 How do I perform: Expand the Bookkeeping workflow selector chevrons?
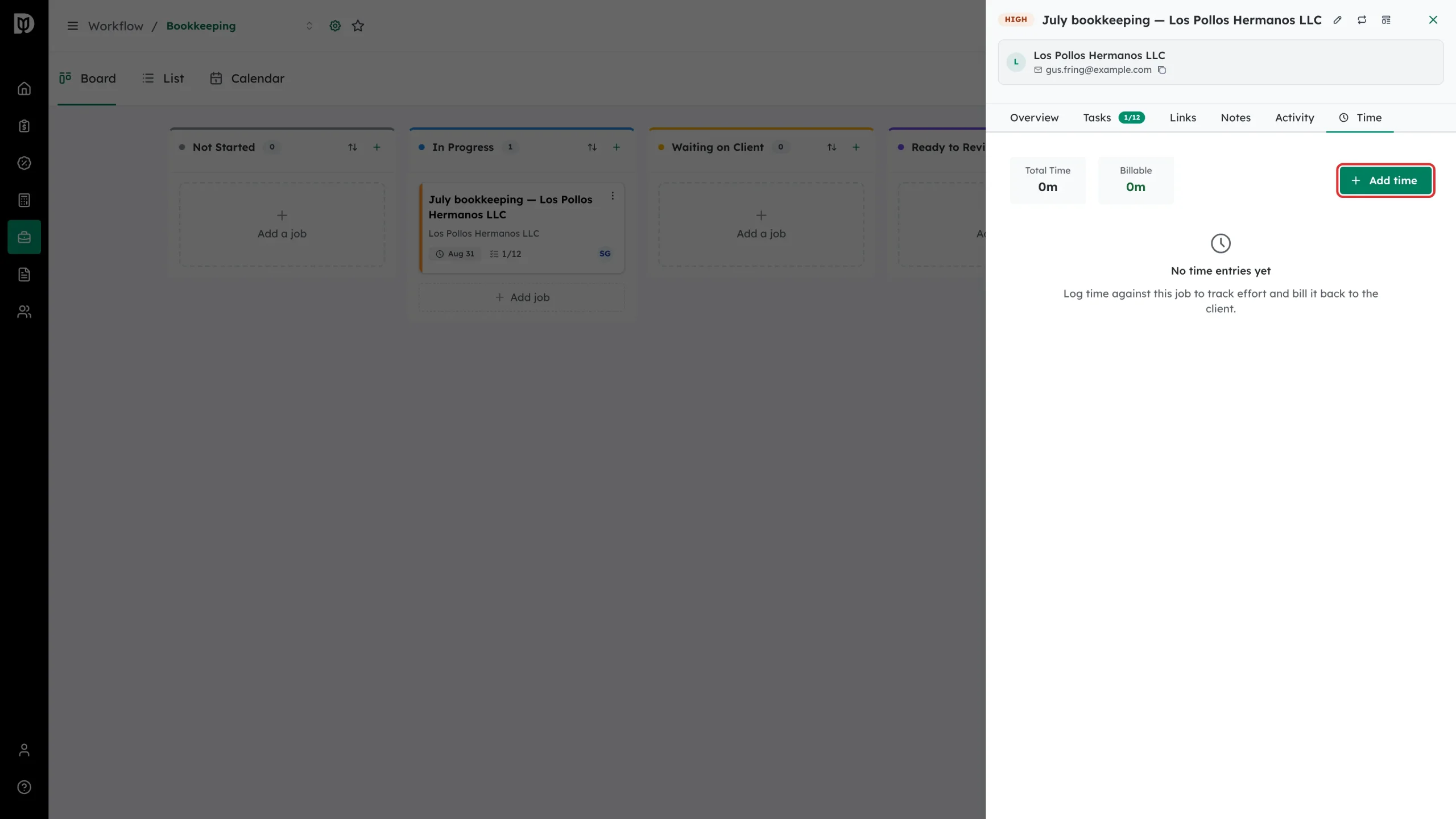click(x=309, y=26)
